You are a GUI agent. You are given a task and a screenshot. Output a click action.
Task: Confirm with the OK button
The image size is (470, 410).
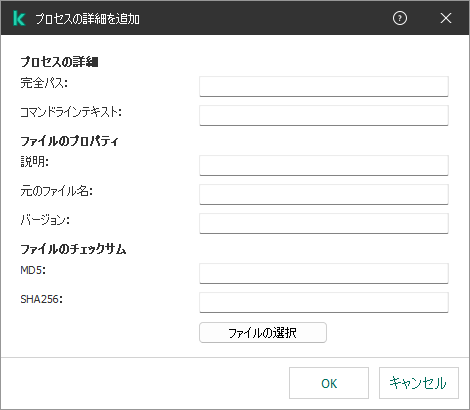pyautogui.click(x=329, y=383)
